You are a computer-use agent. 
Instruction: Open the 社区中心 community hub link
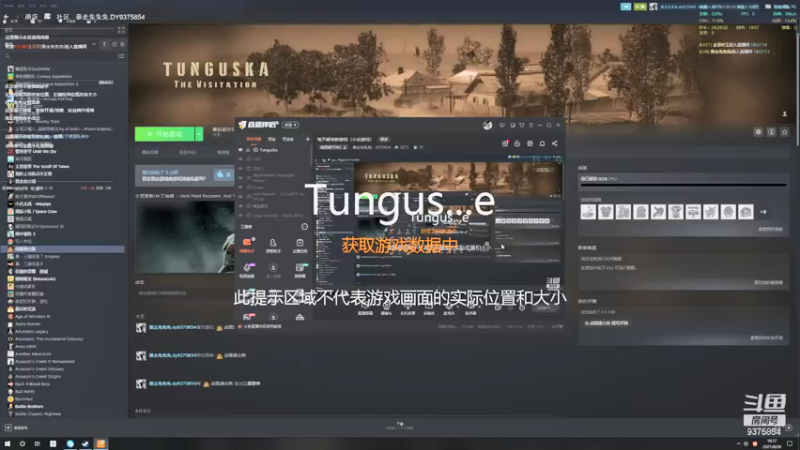[187, 152]
